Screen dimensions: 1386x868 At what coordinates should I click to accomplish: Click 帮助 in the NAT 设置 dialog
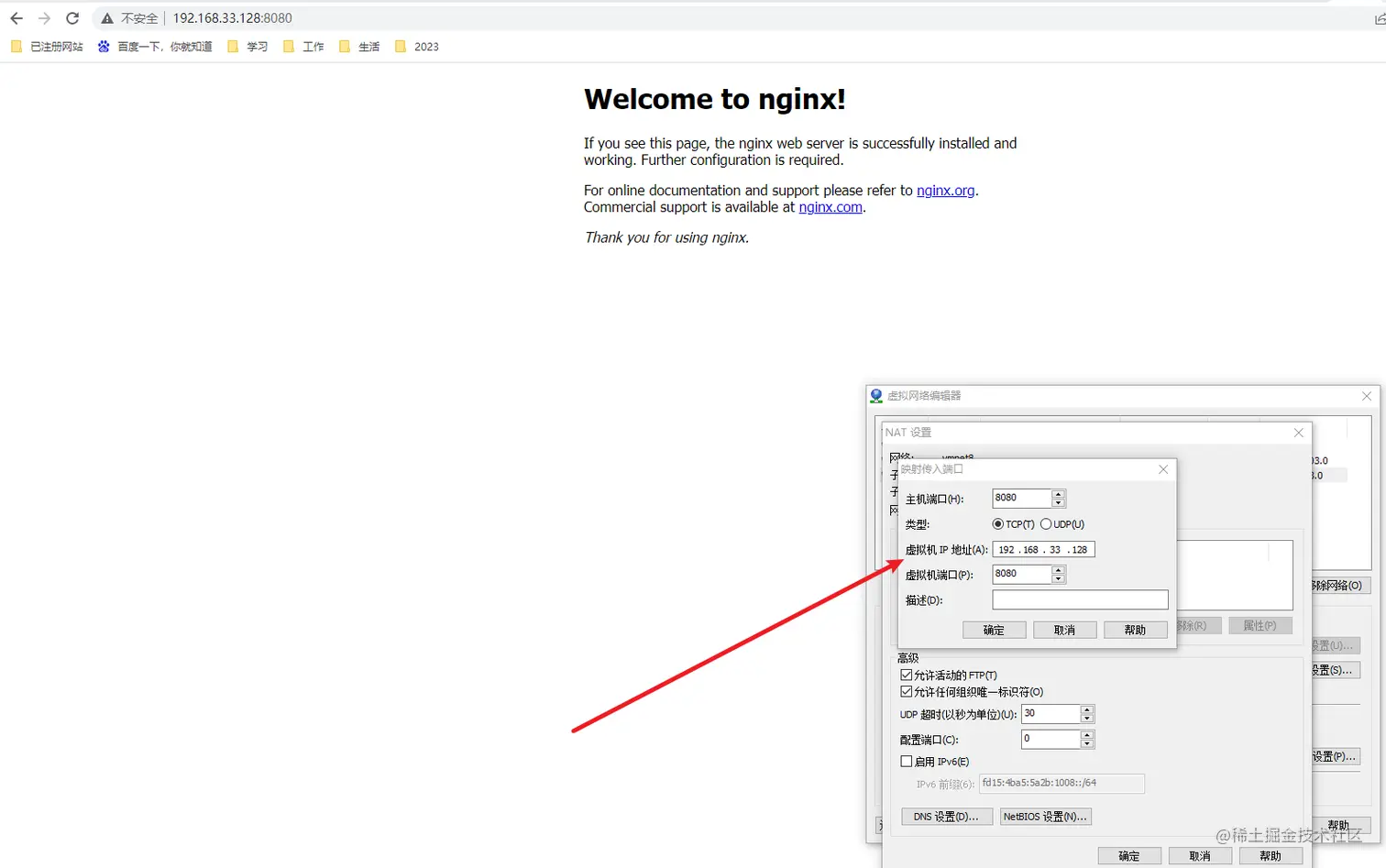point(1270,856)
